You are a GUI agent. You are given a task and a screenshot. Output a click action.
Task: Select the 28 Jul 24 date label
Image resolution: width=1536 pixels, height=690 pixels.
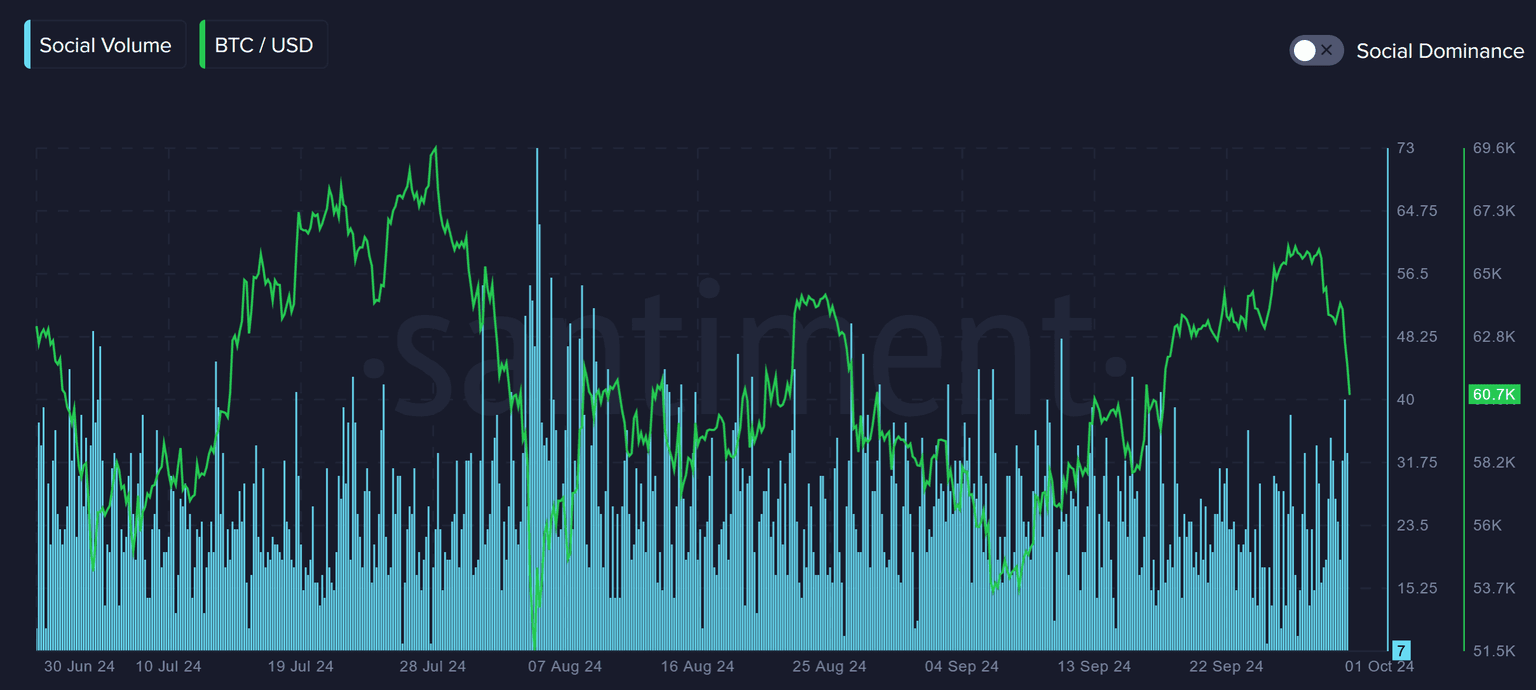[431, 666]
